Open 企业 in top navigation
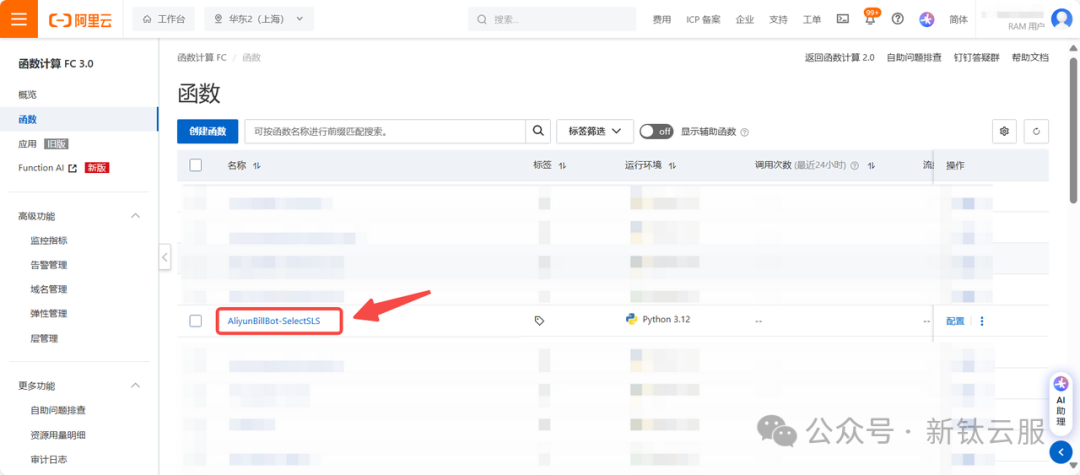The image size is (1080, 475). 745,19
